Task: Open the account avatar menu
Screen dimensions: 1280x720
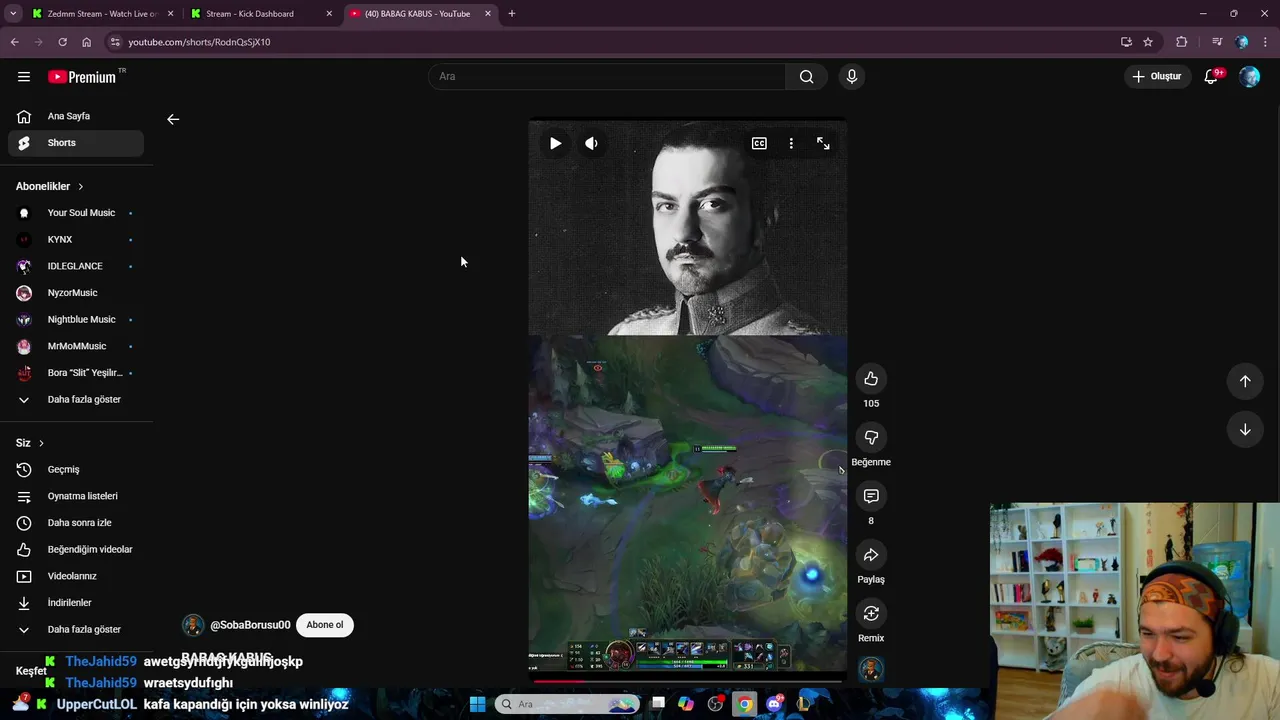Action: tap(1249, 76)
